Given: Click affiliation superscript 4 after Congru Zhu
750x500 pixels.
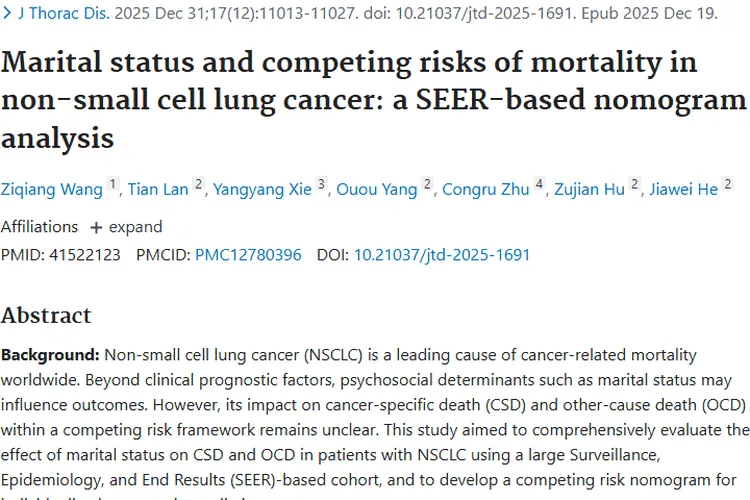Looking at the screenshot, I should coord(539,184).
